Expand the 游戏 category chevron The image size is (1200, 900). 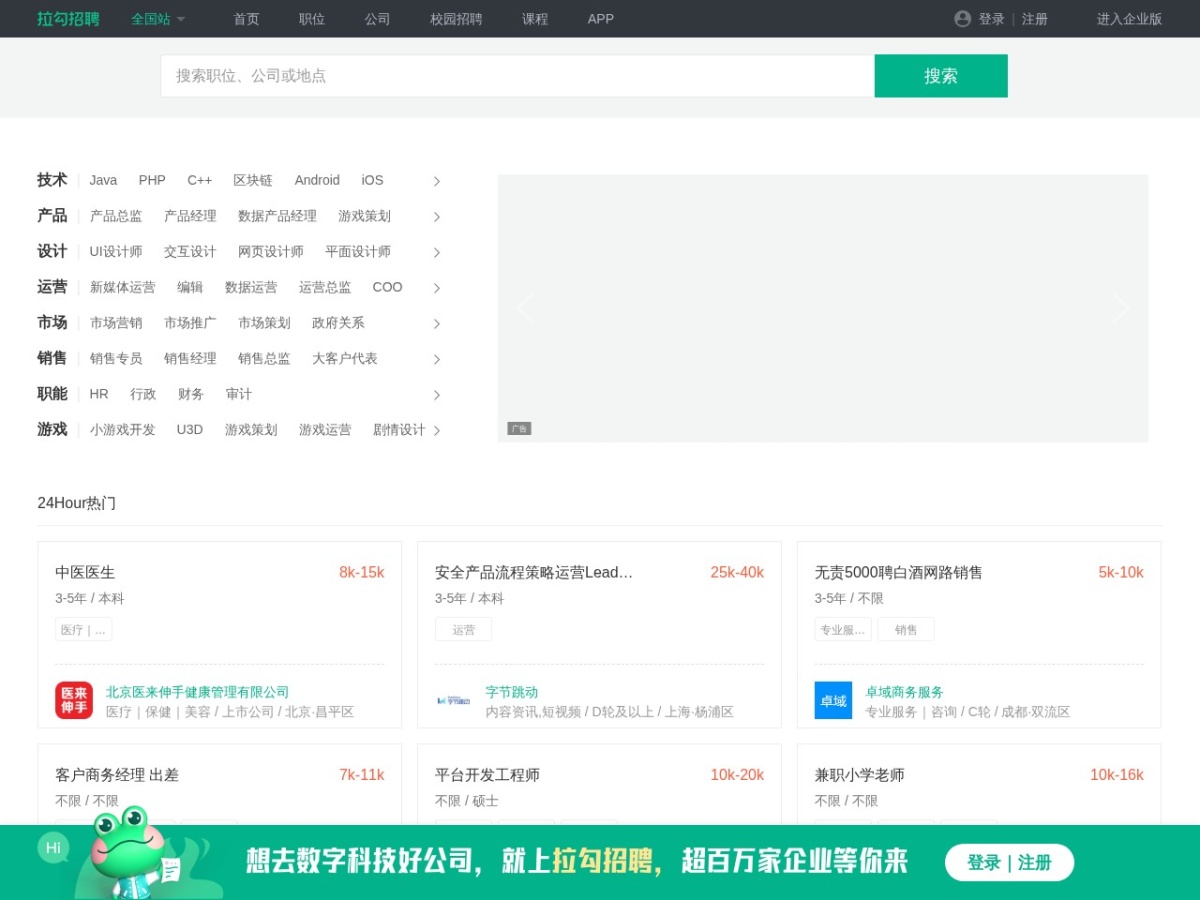coord(437,430)
